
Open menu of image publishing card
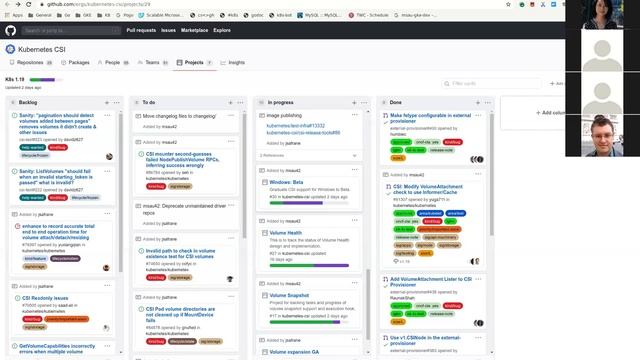355,115
